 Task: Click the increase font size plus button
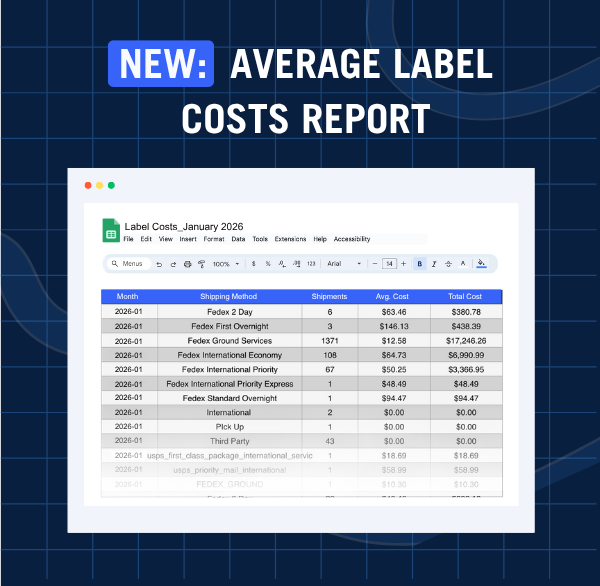point(403,264)
